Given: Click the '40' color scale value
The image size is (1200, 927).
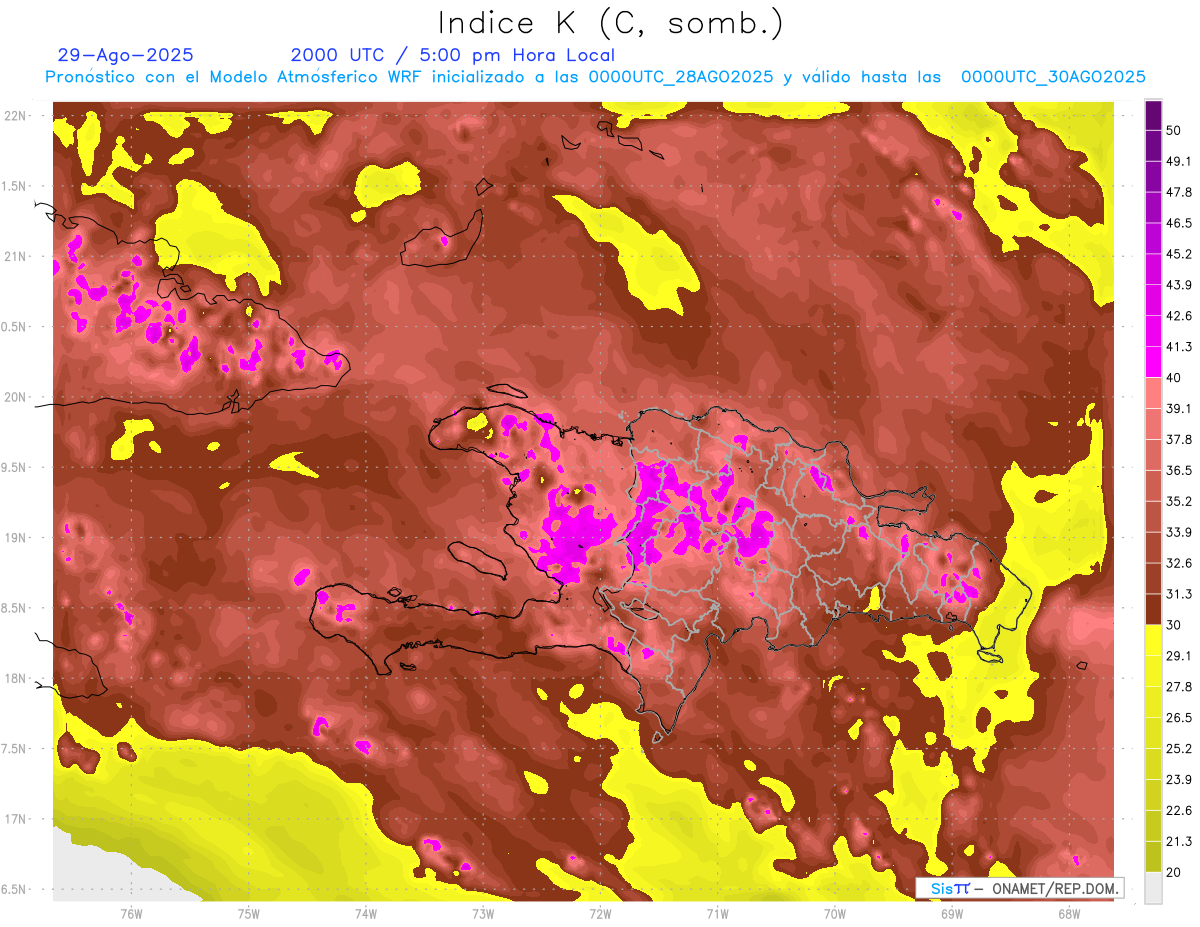Looking at the screenshot, I should [1175, 378].
